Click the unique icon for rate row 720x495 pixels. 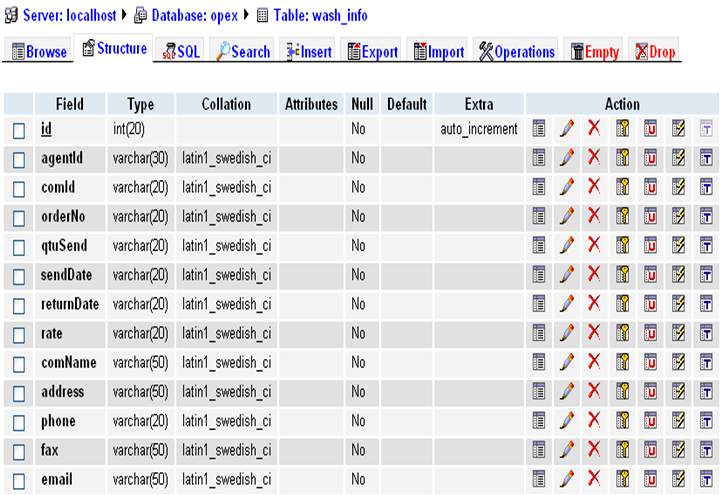click(649, 332)
